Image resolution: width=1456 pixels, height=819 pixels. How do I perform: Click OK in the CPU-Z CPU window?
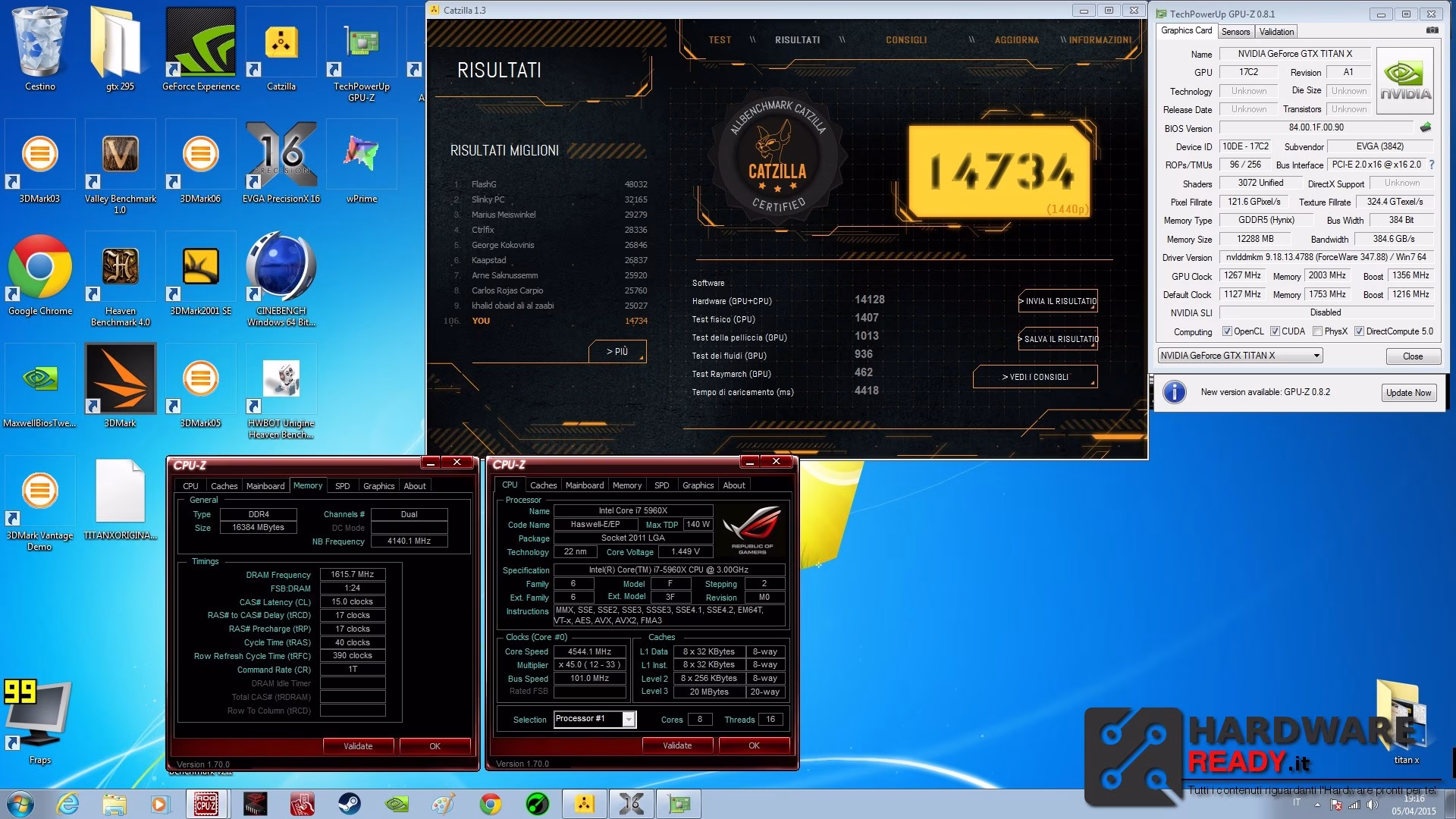click(x=754, y=745)
